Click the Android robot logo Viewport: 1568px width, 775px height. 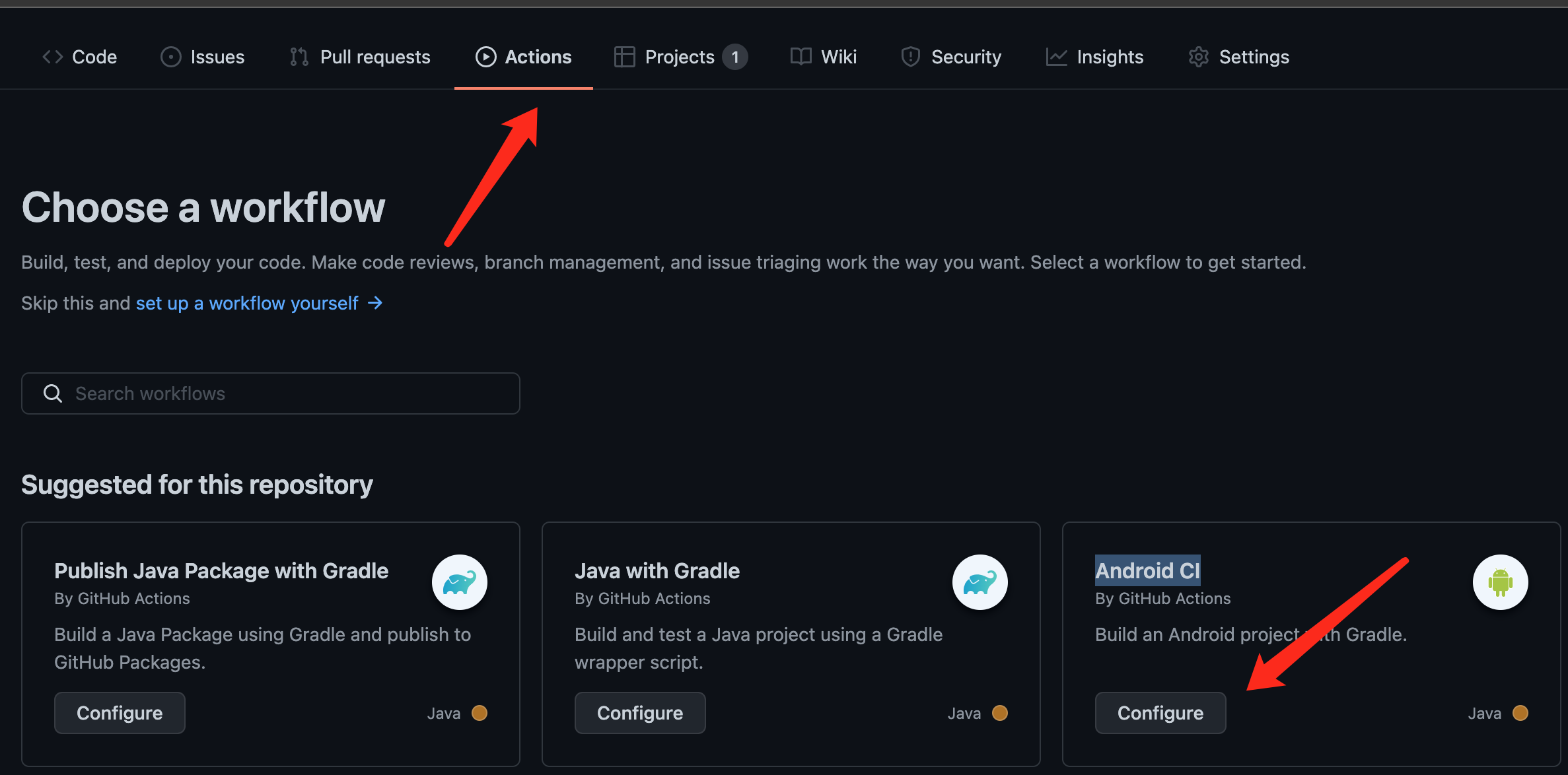tap(1501, 582)
